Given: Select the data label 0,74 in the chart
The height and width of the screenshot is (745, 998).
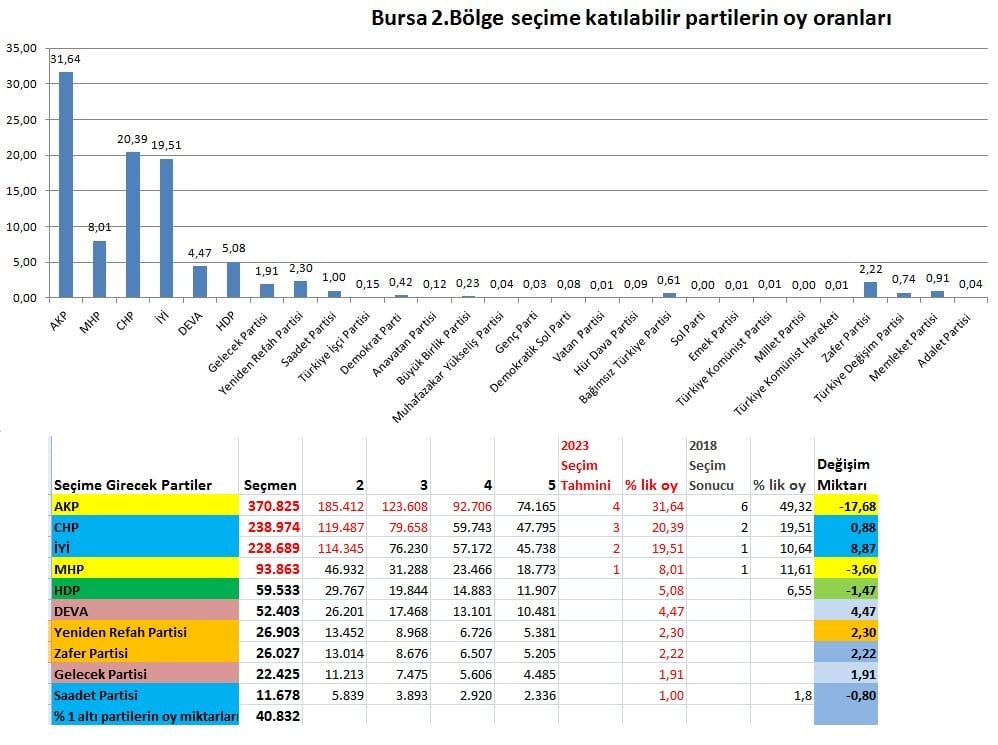Looking at the screenshot, I should (x=904, y=279).
